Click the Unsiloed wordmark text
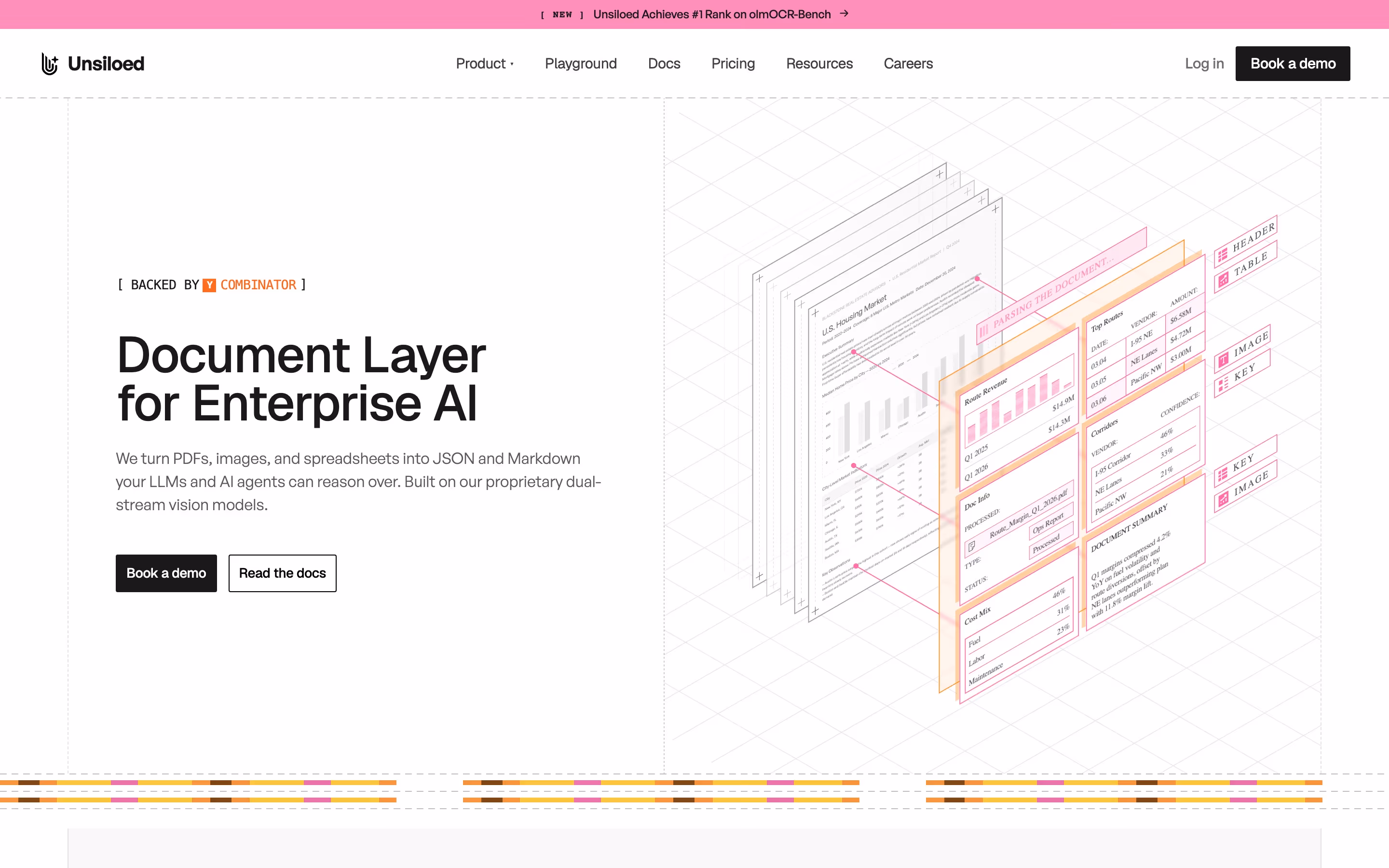 click(106, 64)
